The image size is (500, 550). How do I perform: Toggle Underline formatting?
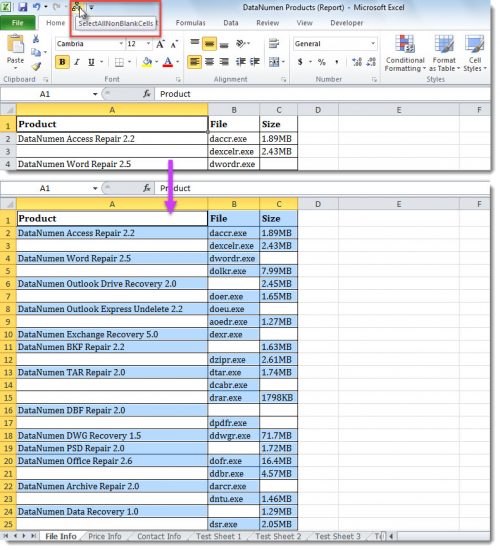91,62
